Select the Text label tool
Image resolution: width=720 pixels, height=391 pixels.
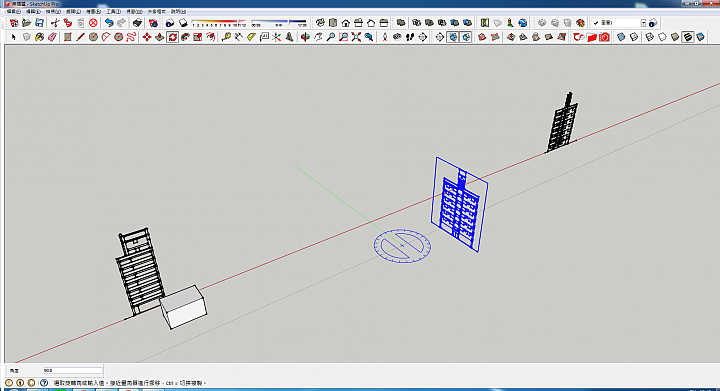click(x=264, y=37)
